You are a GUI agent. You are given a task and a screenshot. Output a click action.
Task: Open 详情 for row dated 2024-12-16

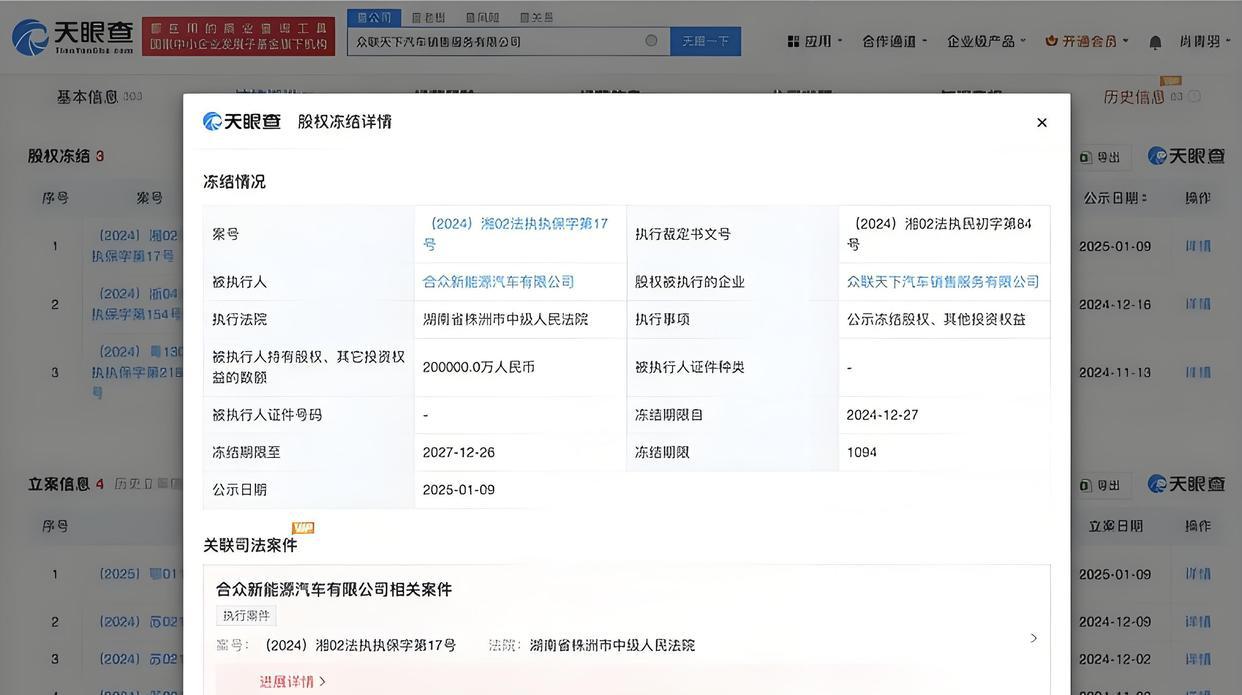coord(1198,304)
